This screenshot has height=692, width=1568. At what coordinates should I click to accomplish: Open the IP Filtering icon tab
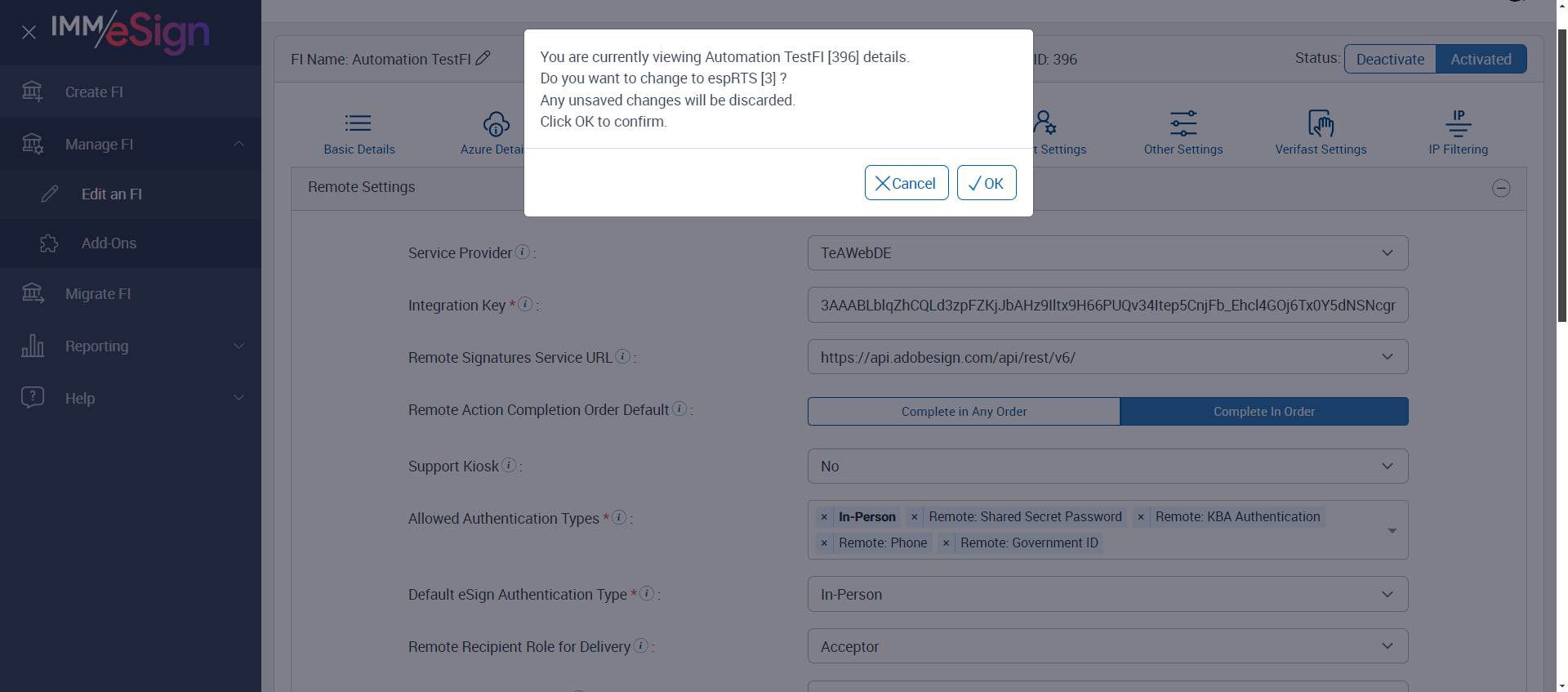click(1458, 124)
